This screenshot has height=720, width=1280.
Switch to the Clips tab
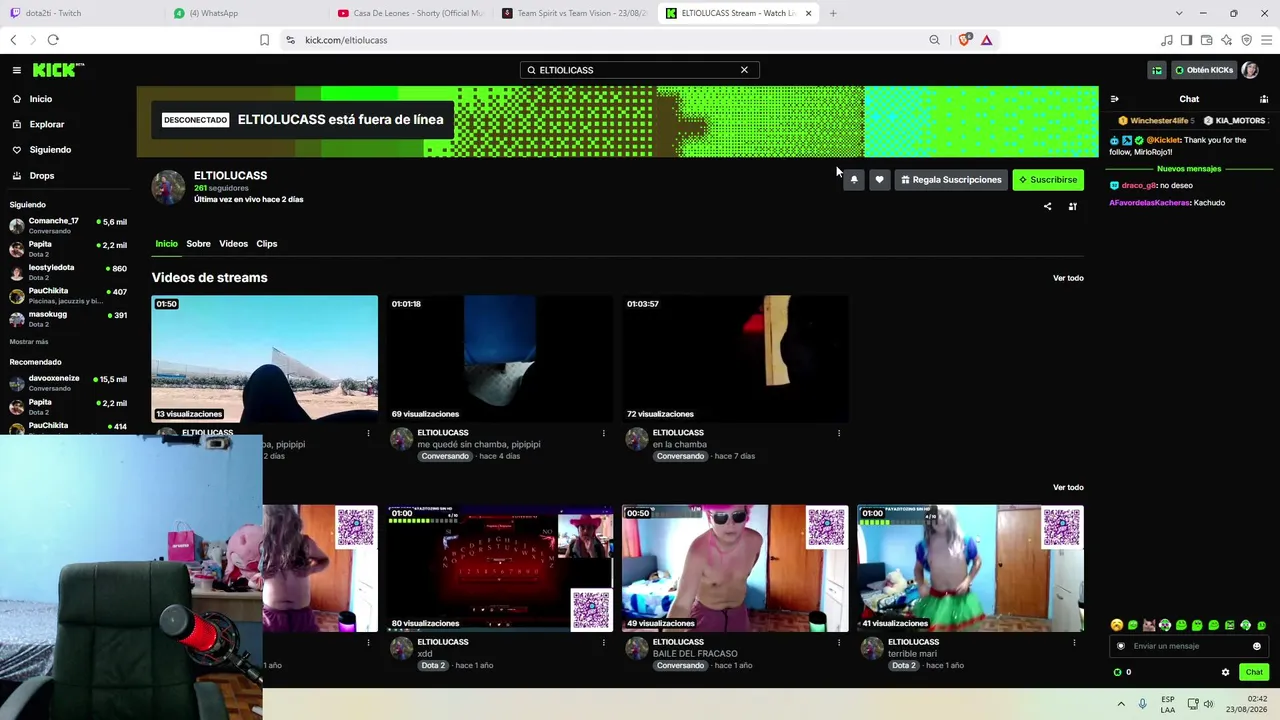pos(266,244)
